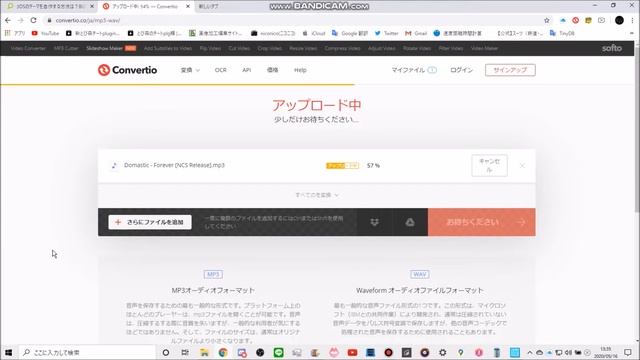Click the Convertio logo

point(127,70)
